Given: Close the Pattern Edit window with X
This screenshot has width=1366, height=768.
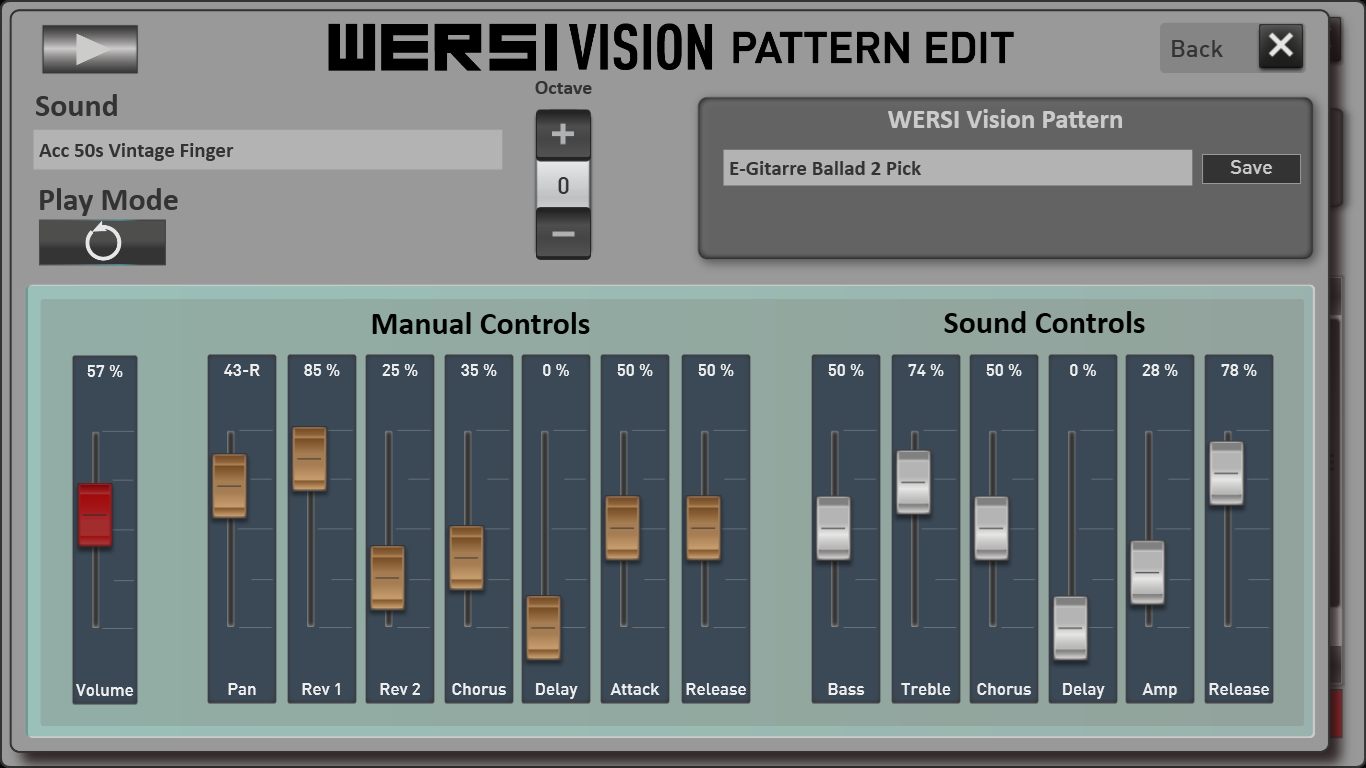Looking at the screenshot, I should pos(1281,46).
